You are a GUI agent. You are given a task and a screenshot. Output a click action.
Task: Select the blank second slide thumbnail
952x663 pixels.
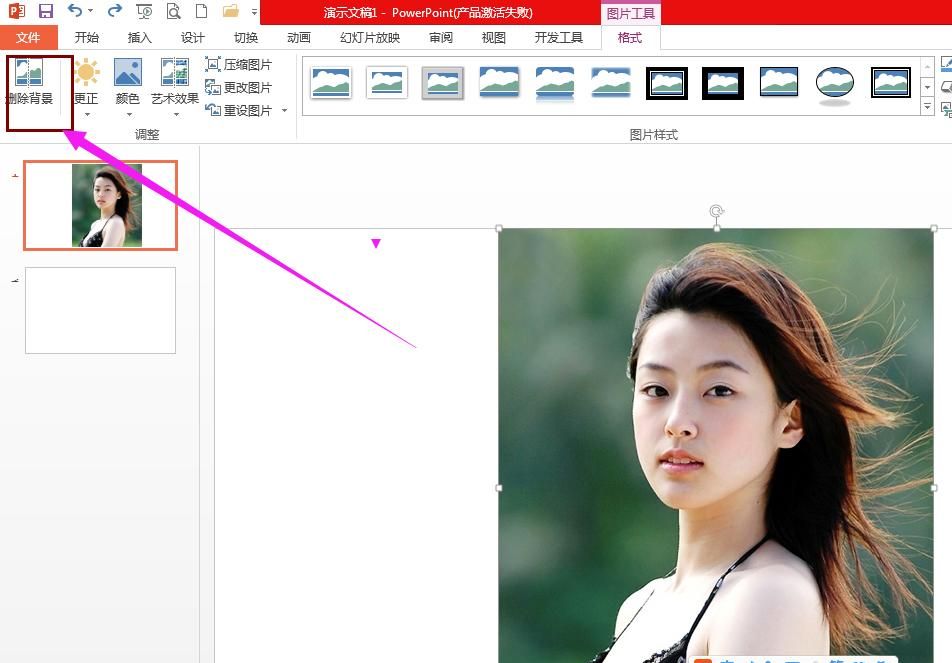pyautogui.click(x=100, y=310)
